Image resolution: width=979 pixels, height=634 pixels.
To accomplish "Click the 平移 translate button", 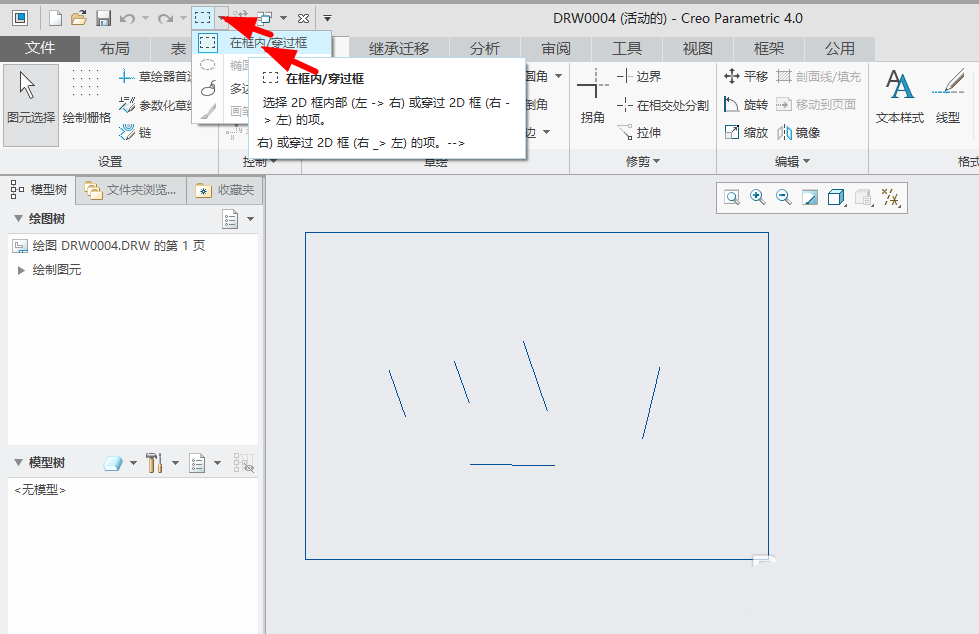I will pos(745,76).
